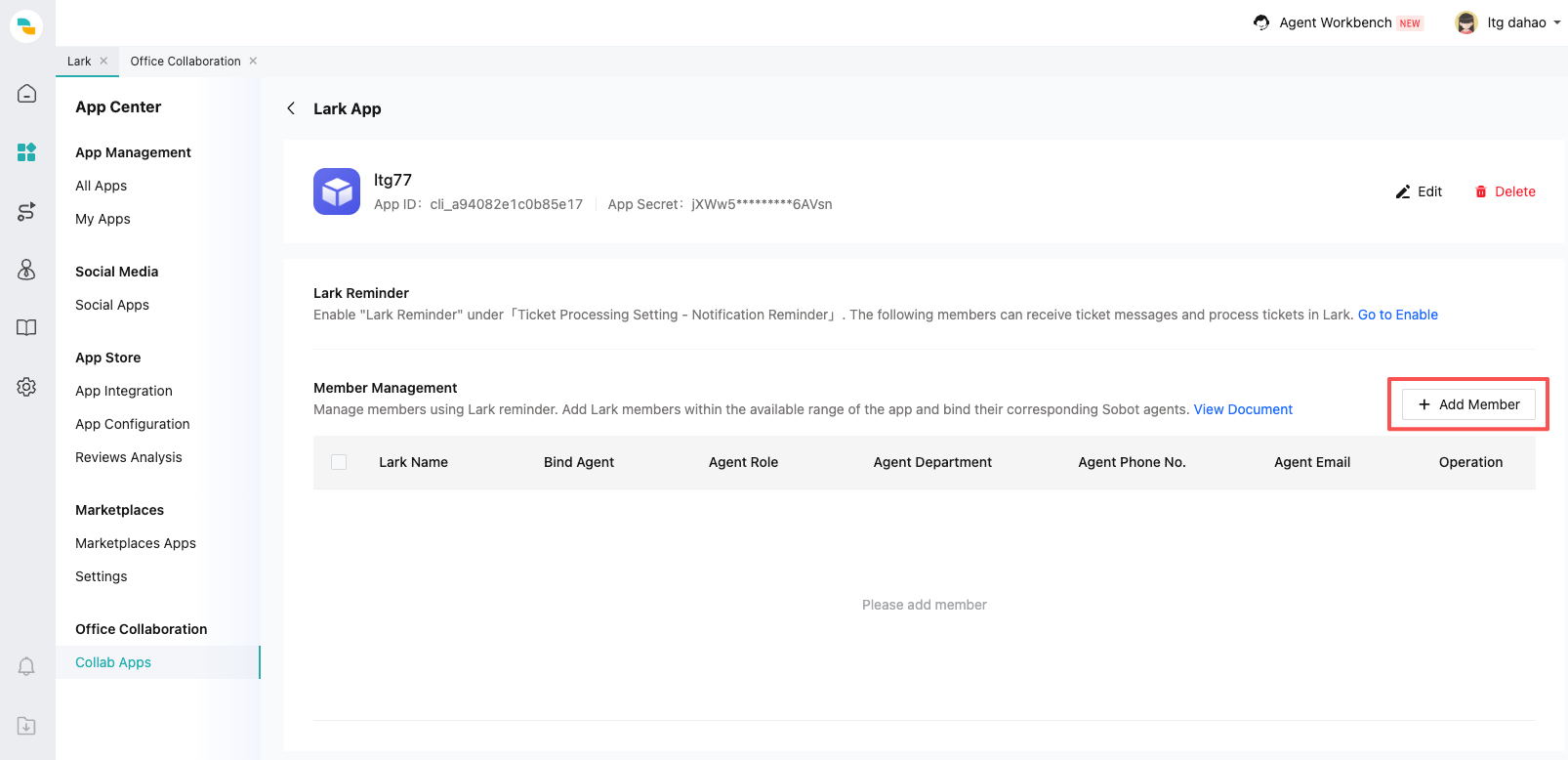Image resolution: width=1568 pixels, height=760 pixels.
Task: Close the Lark tab
Action: [x=103, y=61]
